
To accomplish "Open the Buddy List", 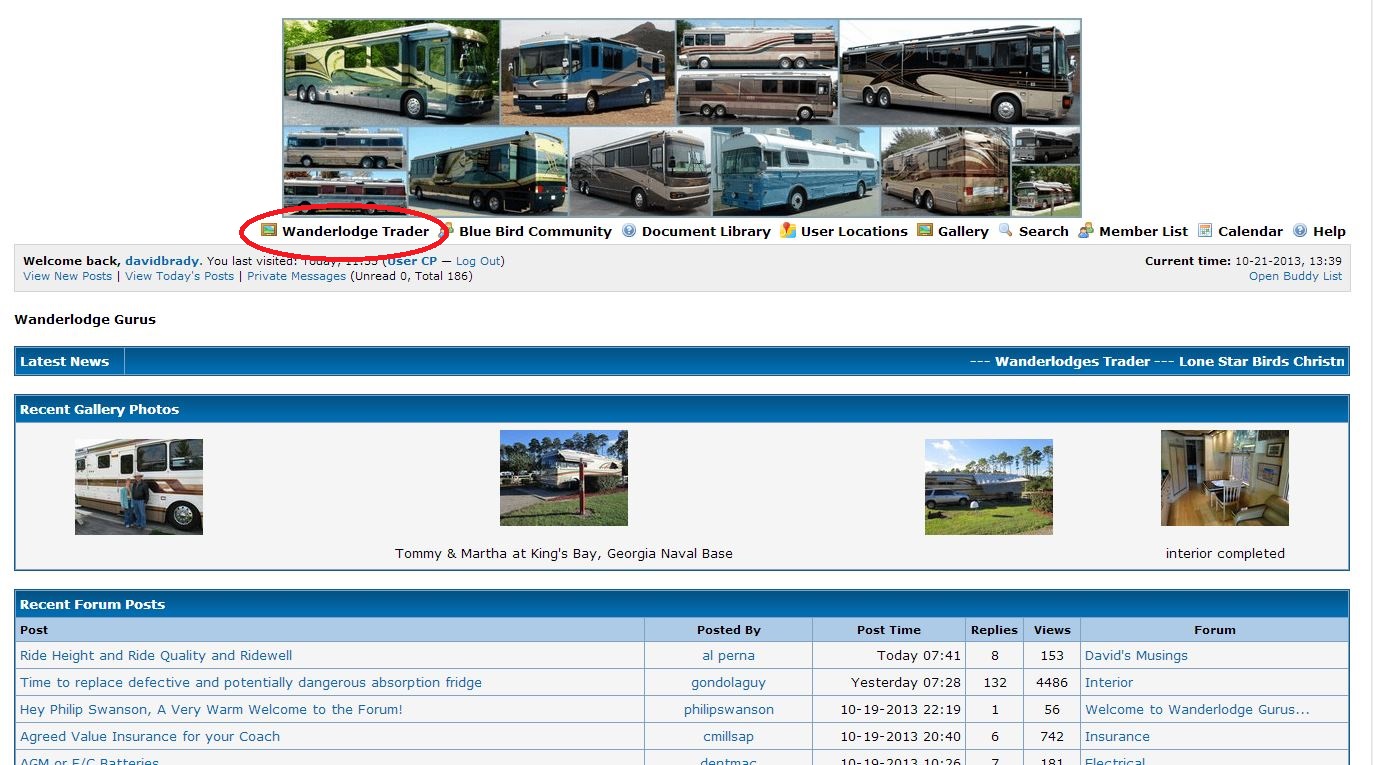I will 1295,276.
